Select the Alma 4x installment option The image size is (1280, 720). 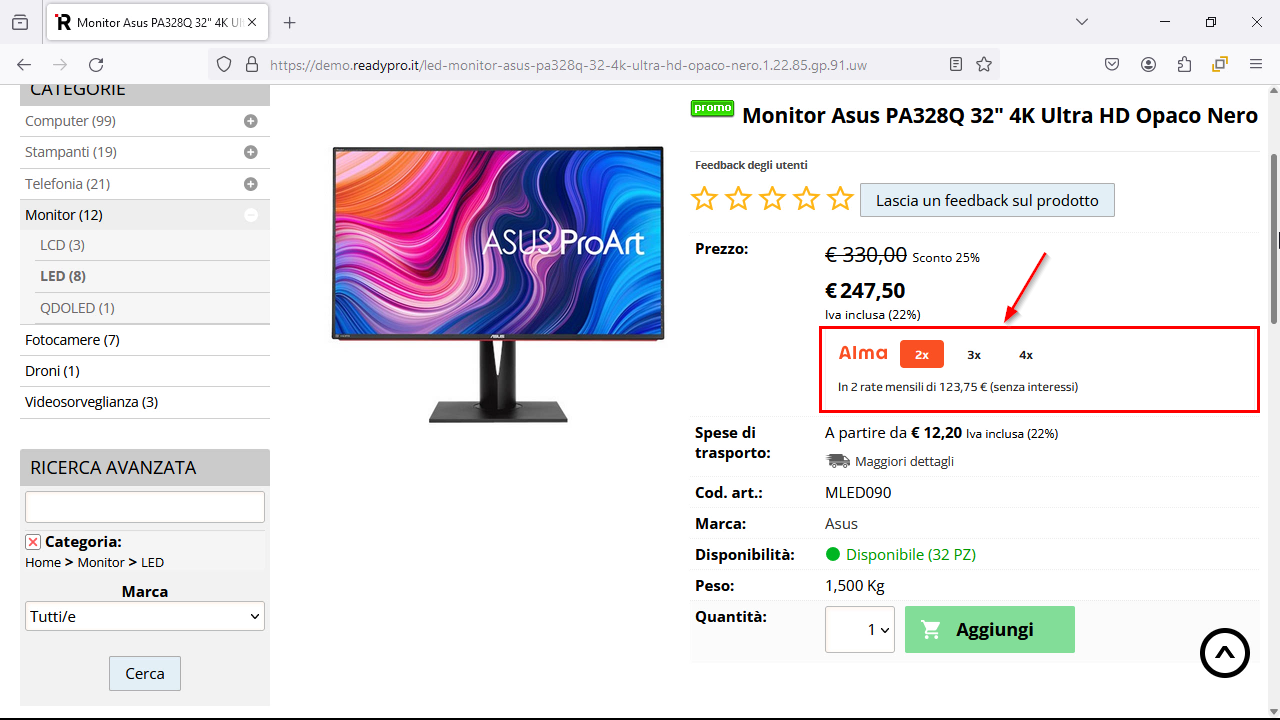point(1026,354)
